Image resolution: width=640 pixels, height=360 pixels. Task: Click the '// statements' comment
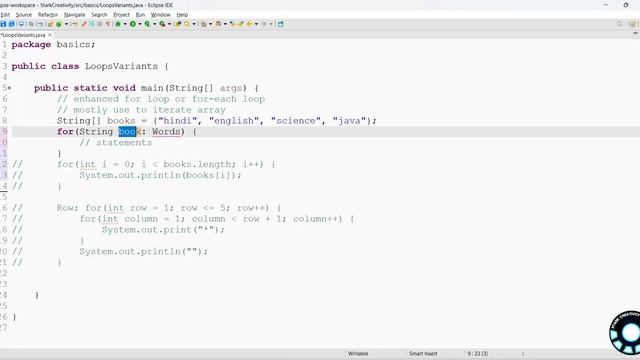116,142
